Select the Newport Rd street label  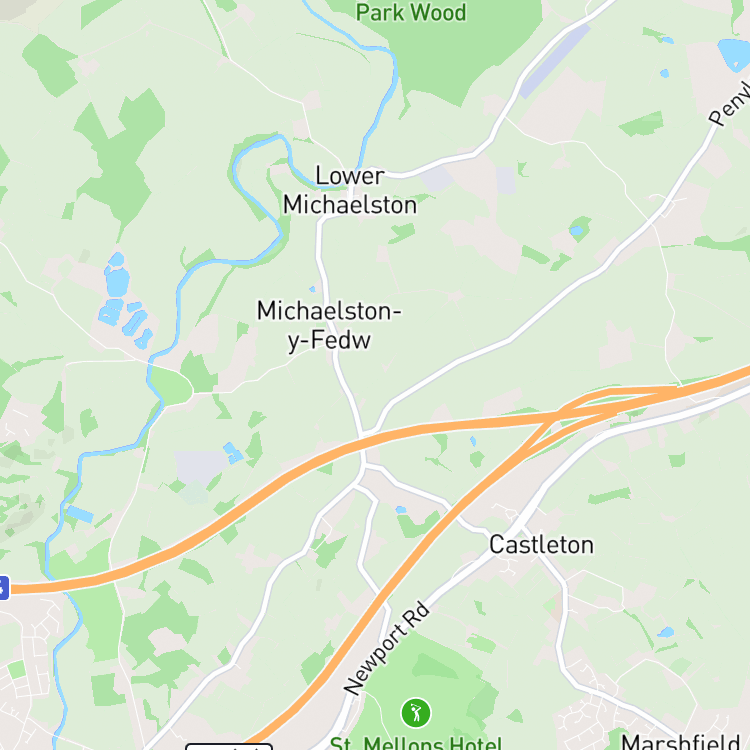(x=386, y=648)
